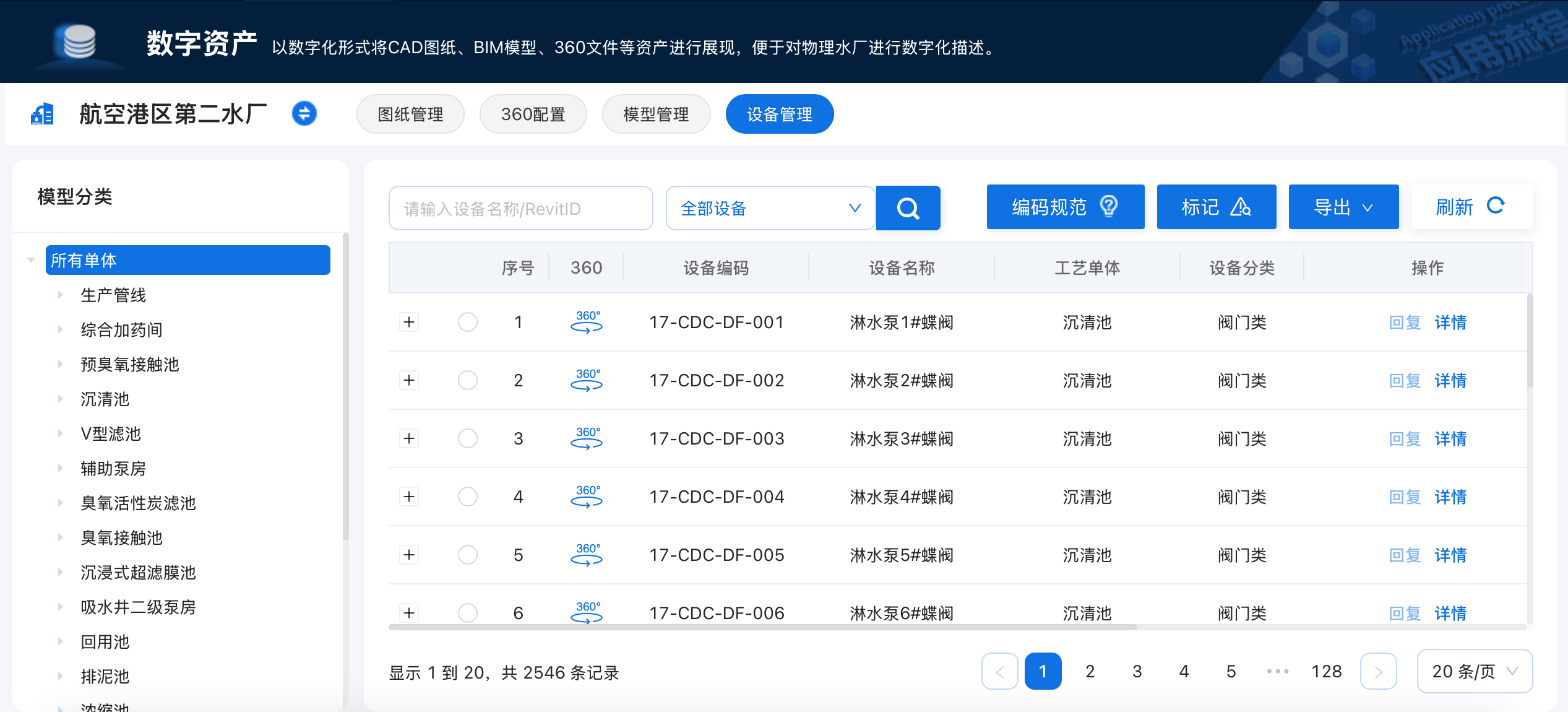Open the 20 条/页 page size selector
This screenshot has height=712, width=1568.
pyautogui.click(x=1475, y=671)
